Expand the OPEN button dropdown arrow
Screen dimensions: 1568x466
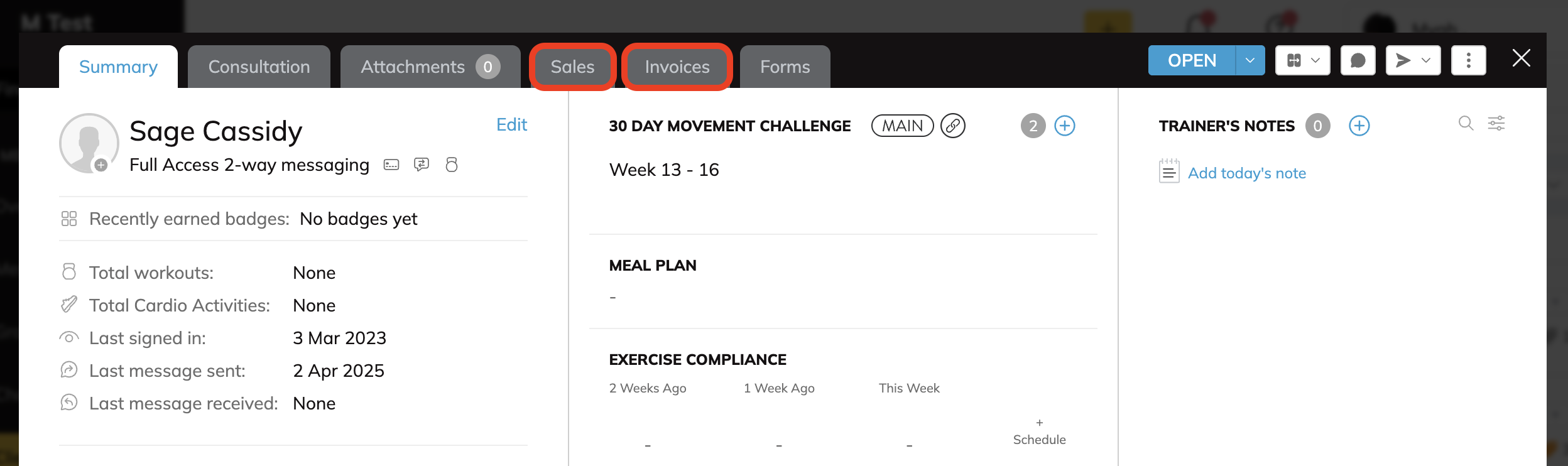[x=1250, y=60]
